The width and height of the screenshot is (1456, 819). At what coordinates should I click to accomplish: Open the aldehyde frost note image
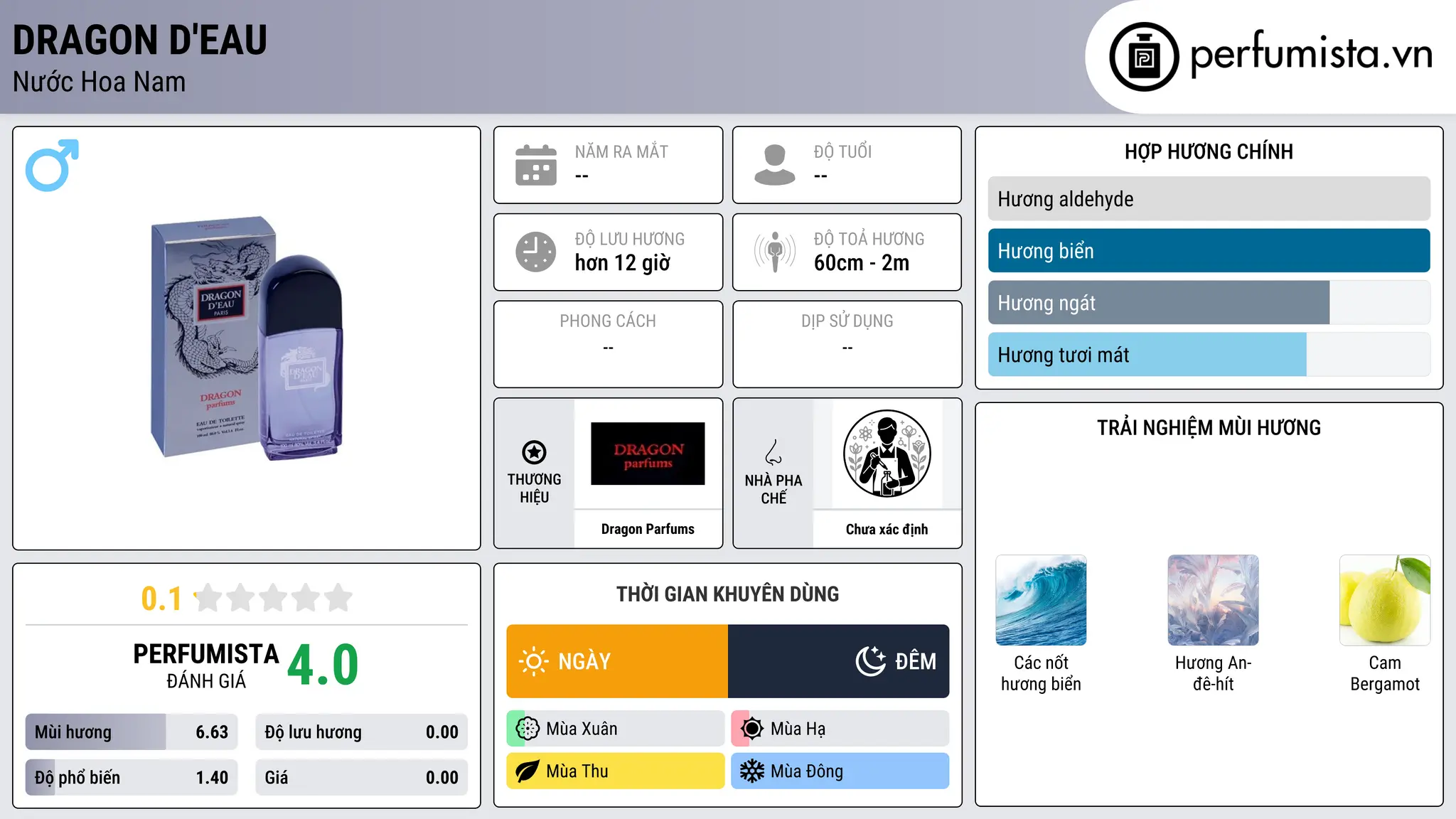click(1213, 600)
